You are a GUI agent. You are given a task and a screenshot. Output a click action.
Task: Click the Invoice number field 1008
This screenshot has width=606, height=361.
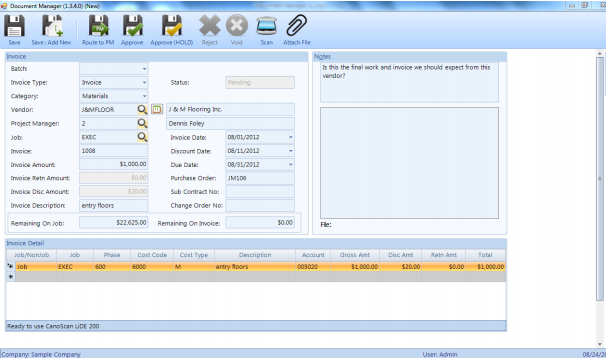point(114,151)
